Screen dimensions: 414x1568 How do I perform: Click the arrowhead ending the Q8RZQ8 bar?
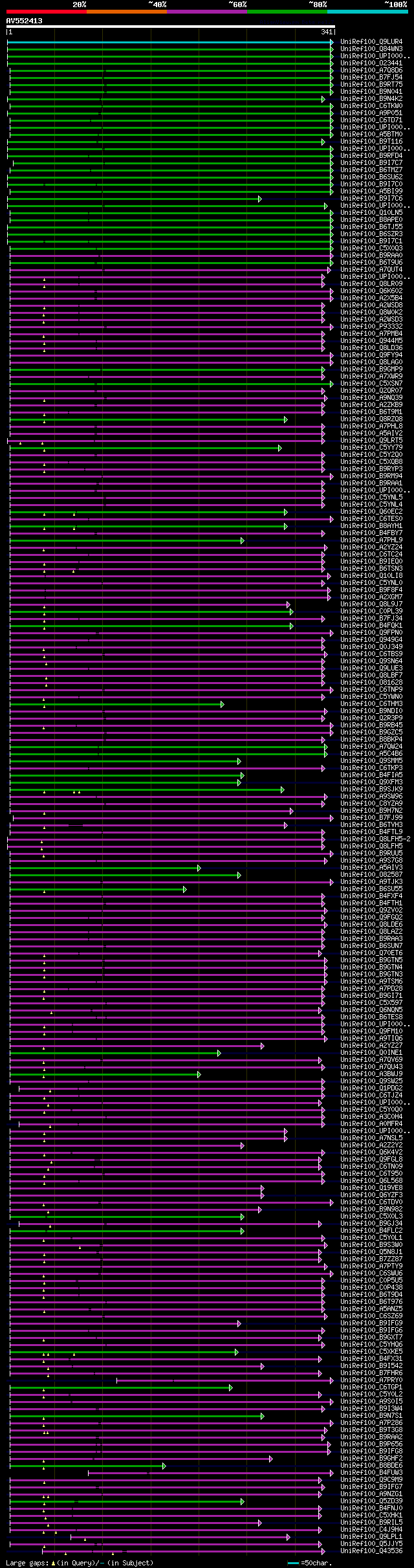[285, 419]
